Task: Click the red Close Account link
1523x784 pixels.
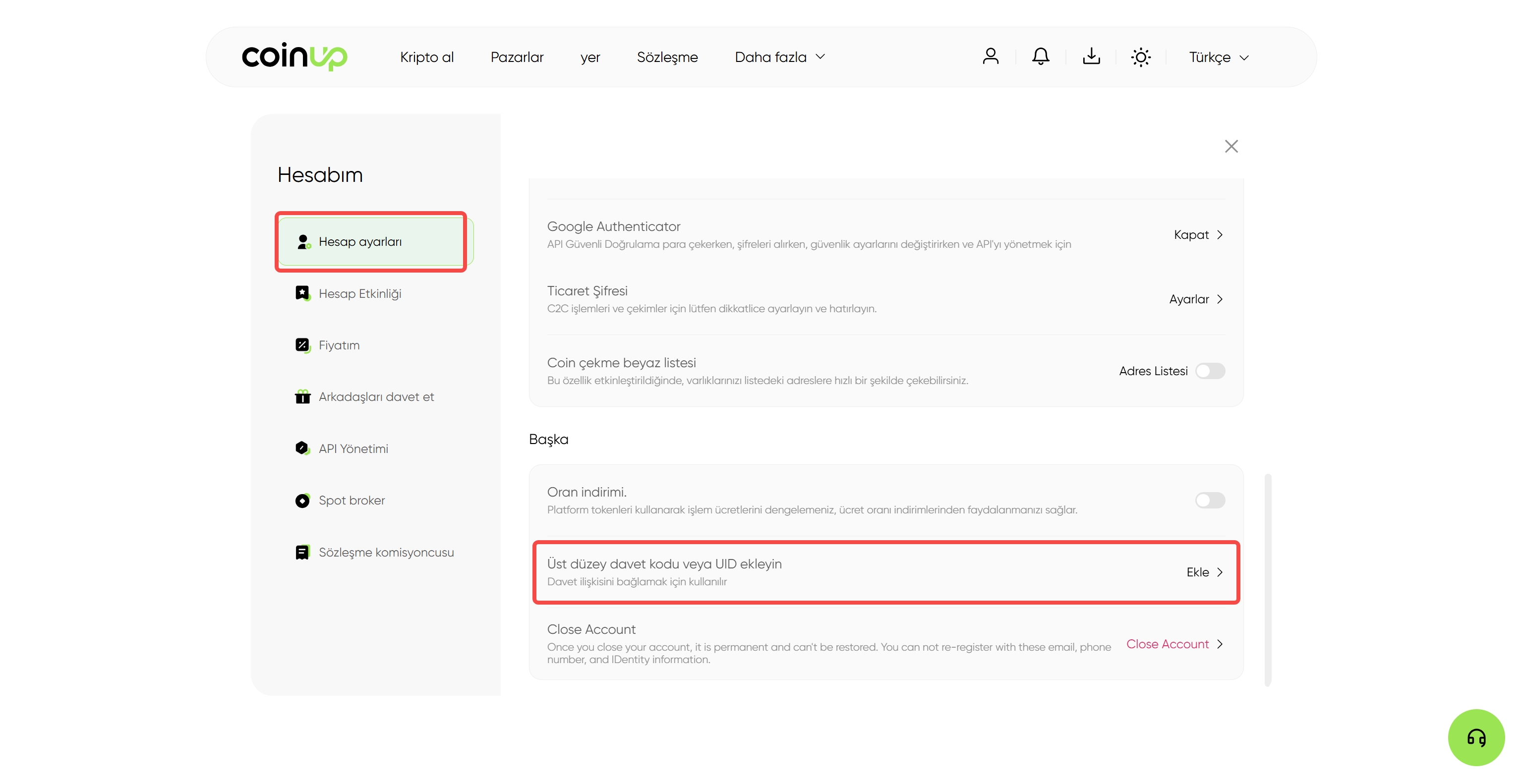Action: pyautogui.click(x=1167, y=644)
